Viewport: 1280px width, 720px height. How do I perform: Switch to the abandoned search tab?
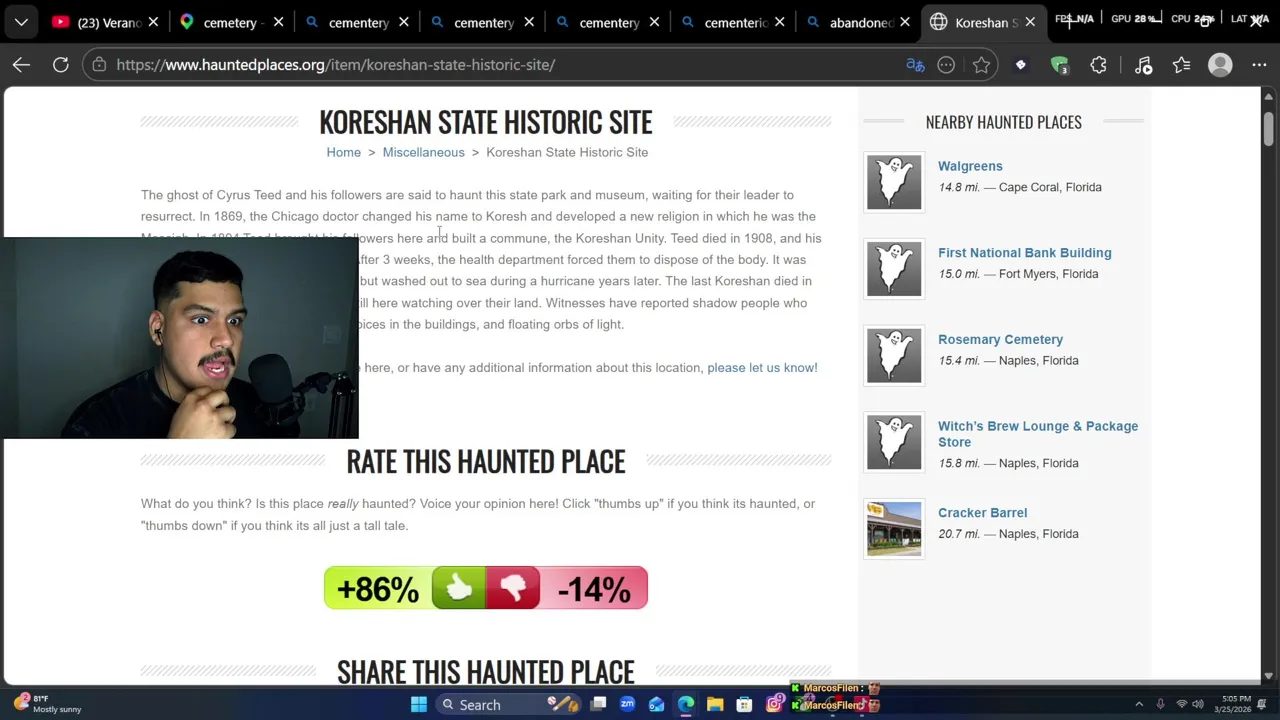[860, 22]
